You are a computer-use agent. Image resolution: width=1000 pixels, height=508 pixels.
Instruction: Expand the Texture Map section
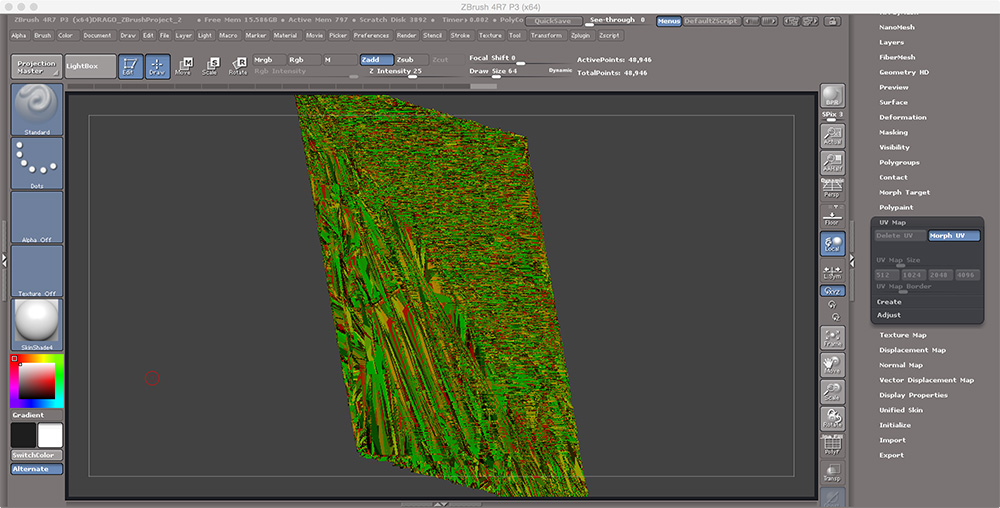point(902,335)
